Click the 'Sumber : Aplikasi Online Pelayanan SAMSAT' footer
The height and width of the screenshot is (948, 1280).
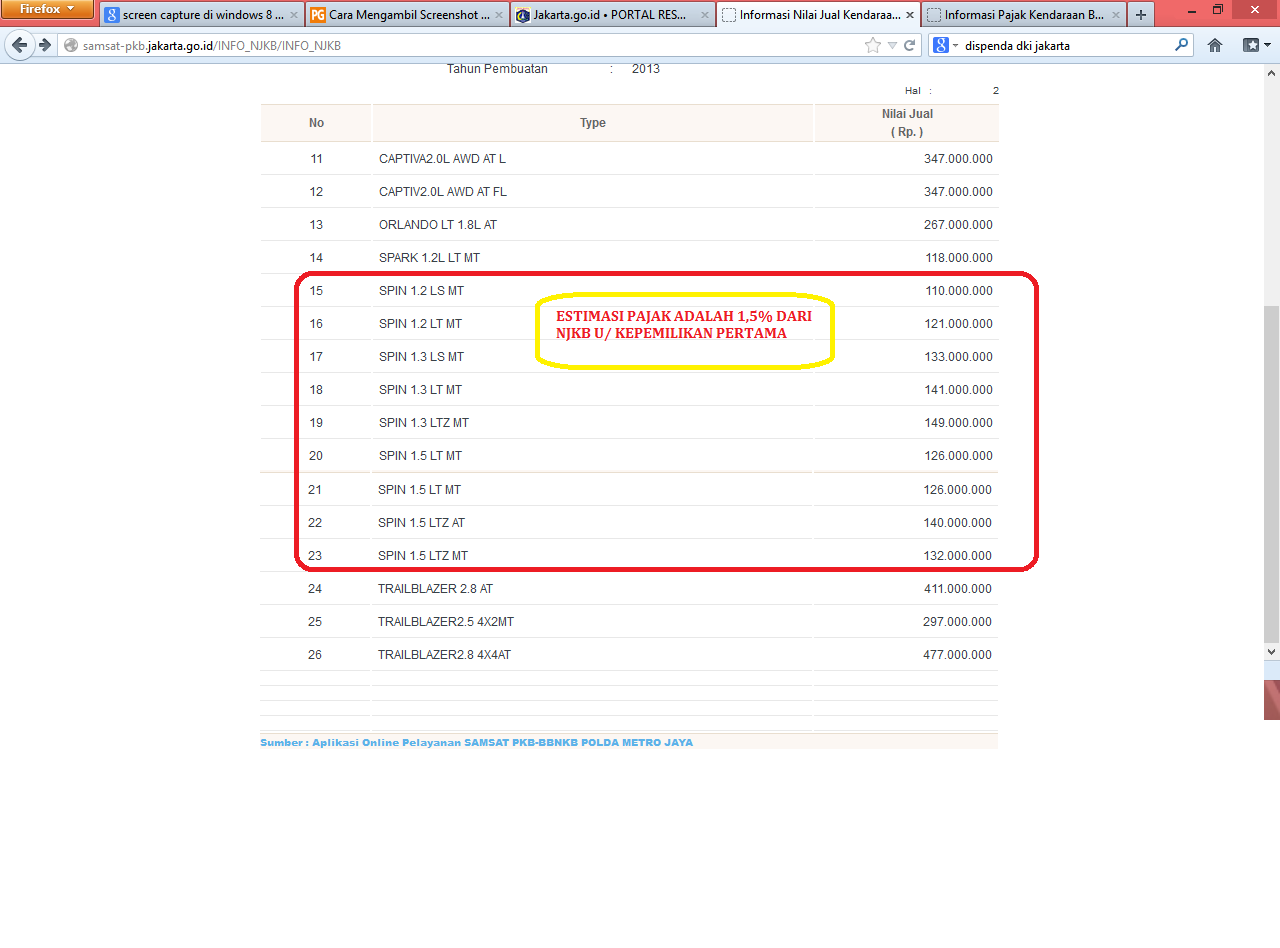tap(476, 743)
